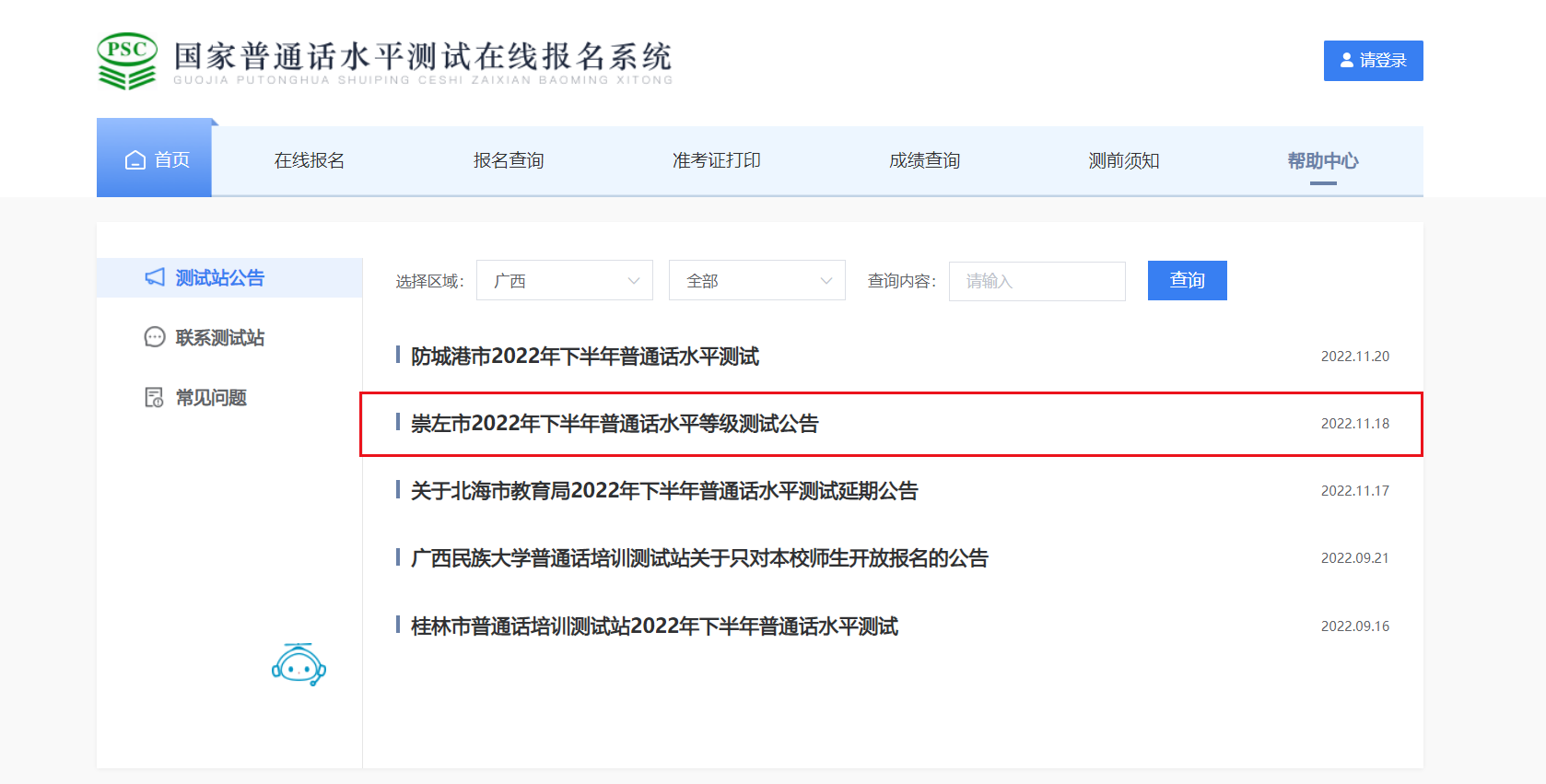Click the 查询内容 search input field

click(1037, 281)
